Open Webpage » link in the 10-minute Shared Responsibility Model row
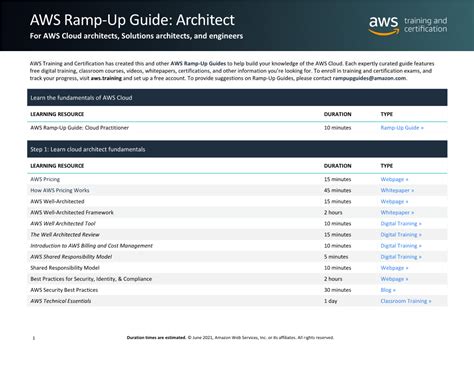The width and height of the screenshot is (474, 366). click(x=394, y=268)
